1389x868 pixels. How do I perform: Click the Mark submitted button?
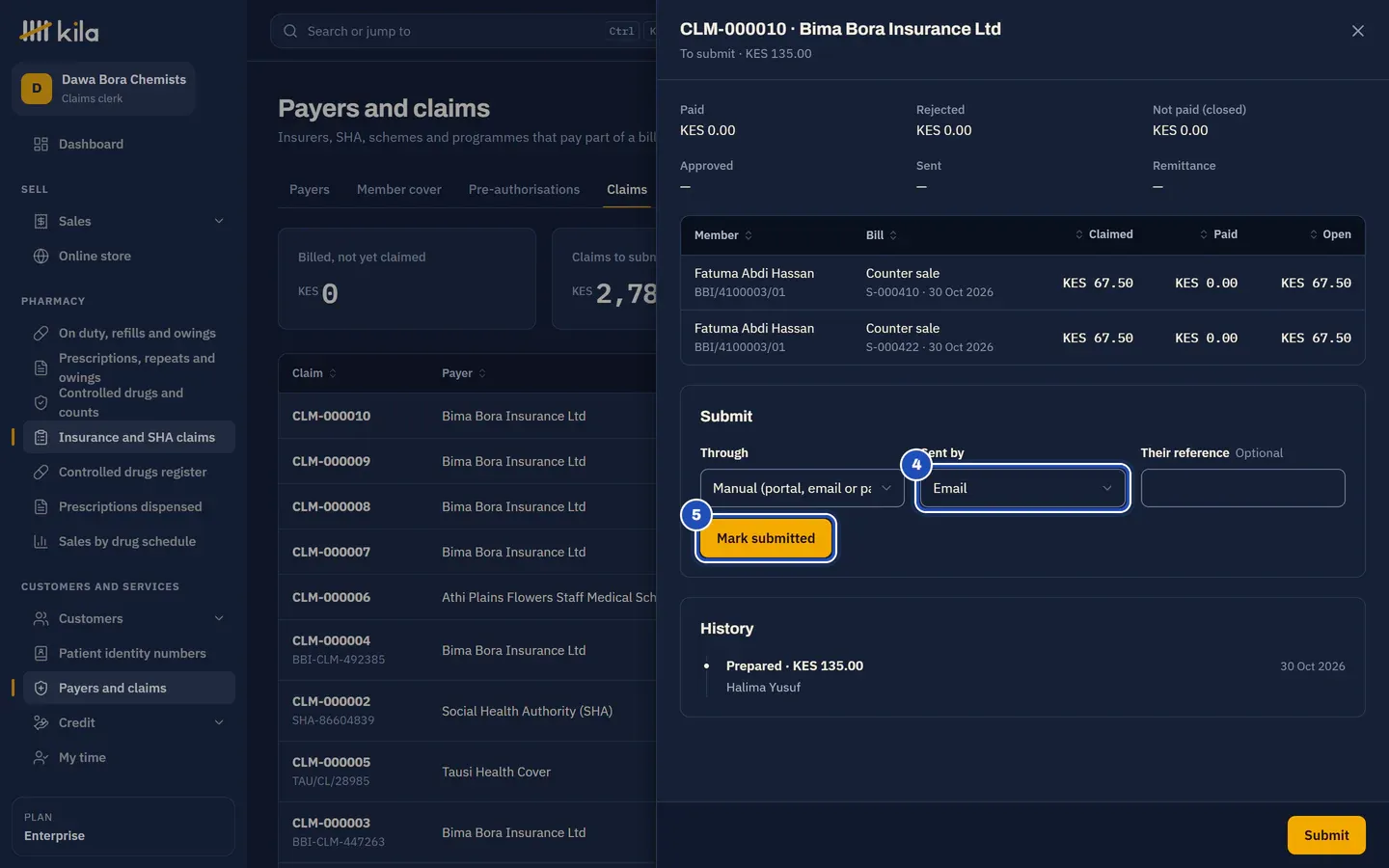click(x=766, y=538)
